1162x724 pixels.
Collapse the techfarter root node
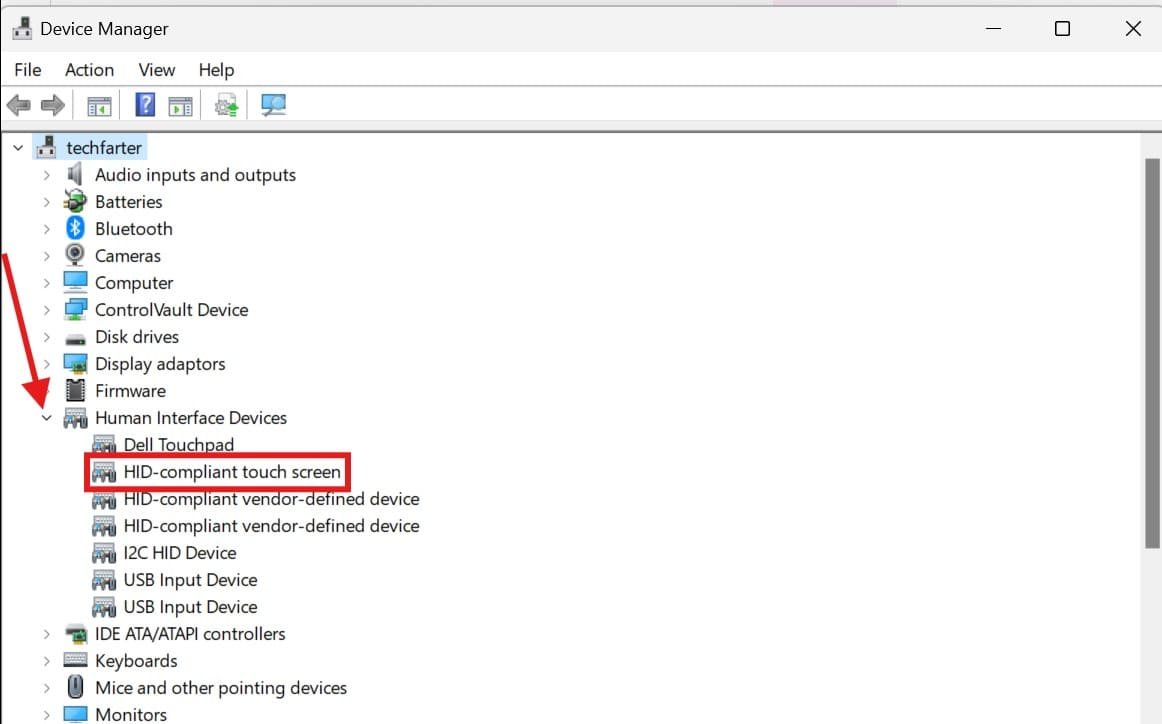(x=17, y=148)
